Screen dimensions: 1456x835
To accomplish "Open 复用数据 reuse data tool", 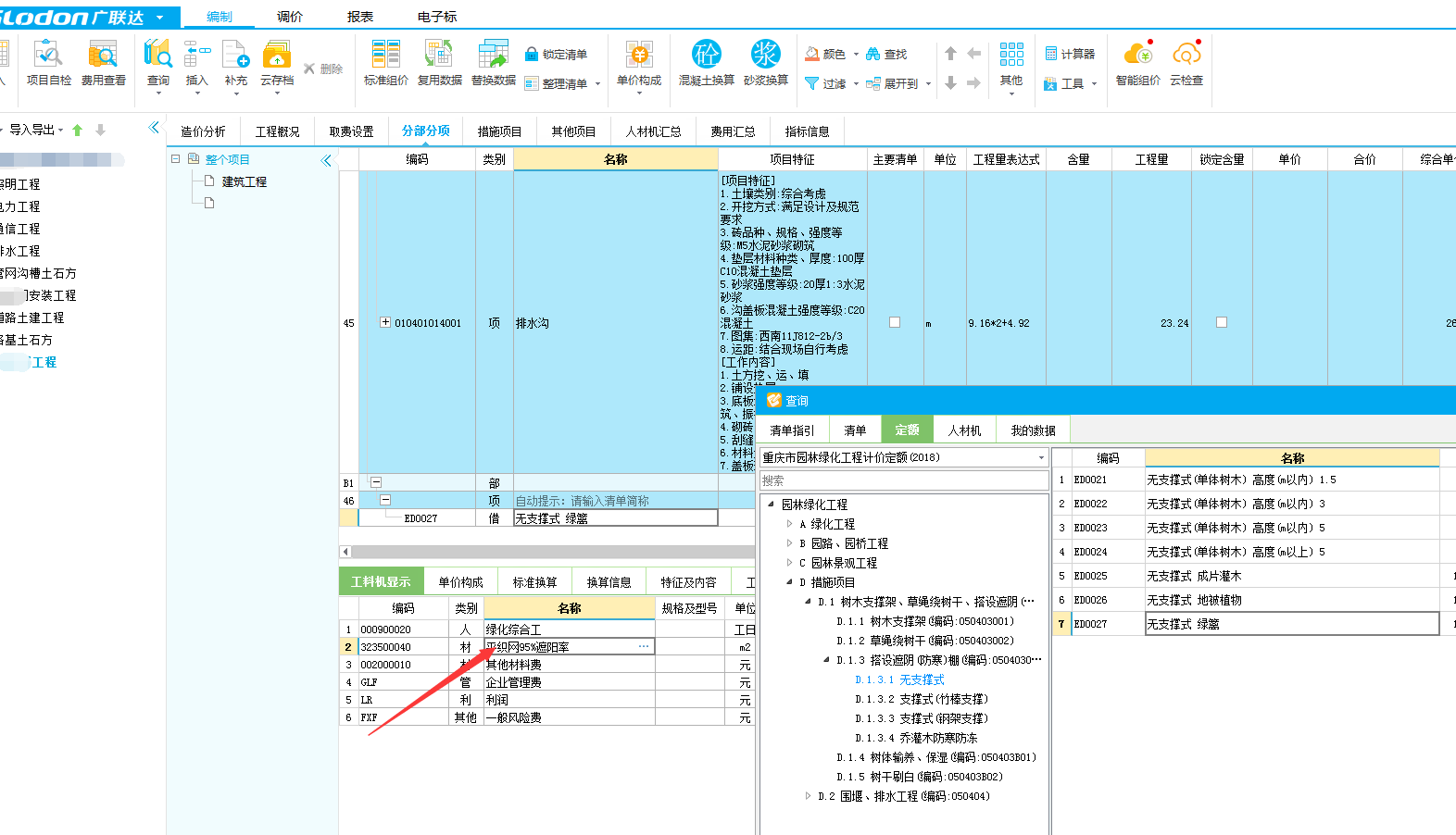I will tap(439, 63).
